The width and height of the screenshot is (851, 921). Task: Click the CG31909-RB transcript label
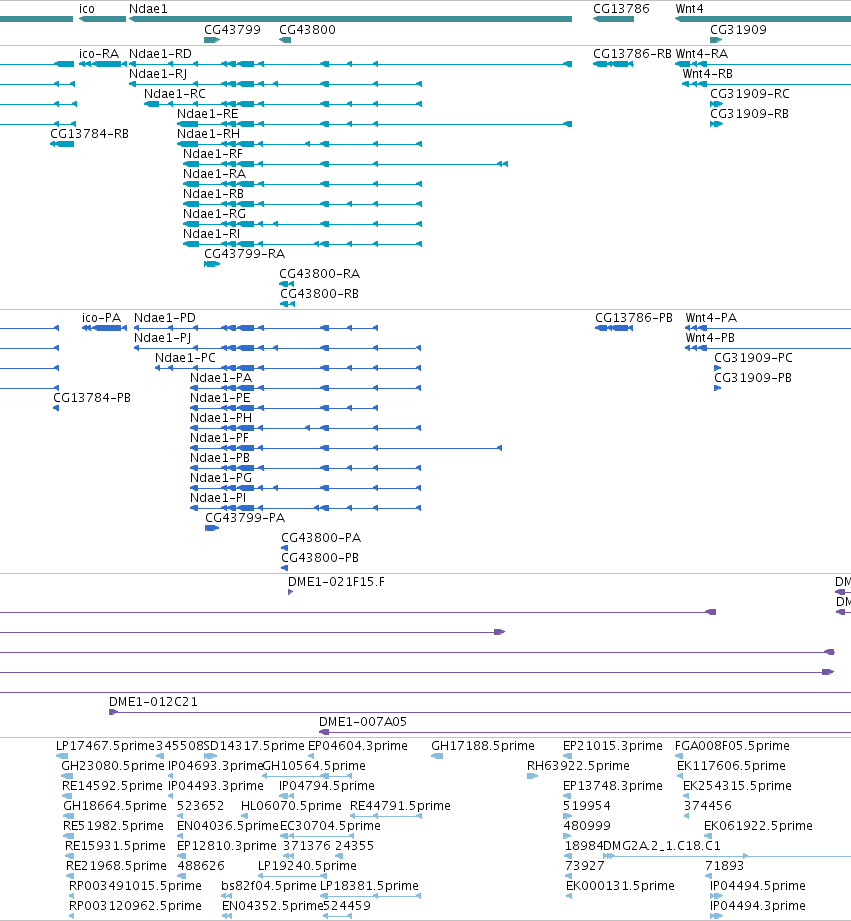[x=749, y=113]
